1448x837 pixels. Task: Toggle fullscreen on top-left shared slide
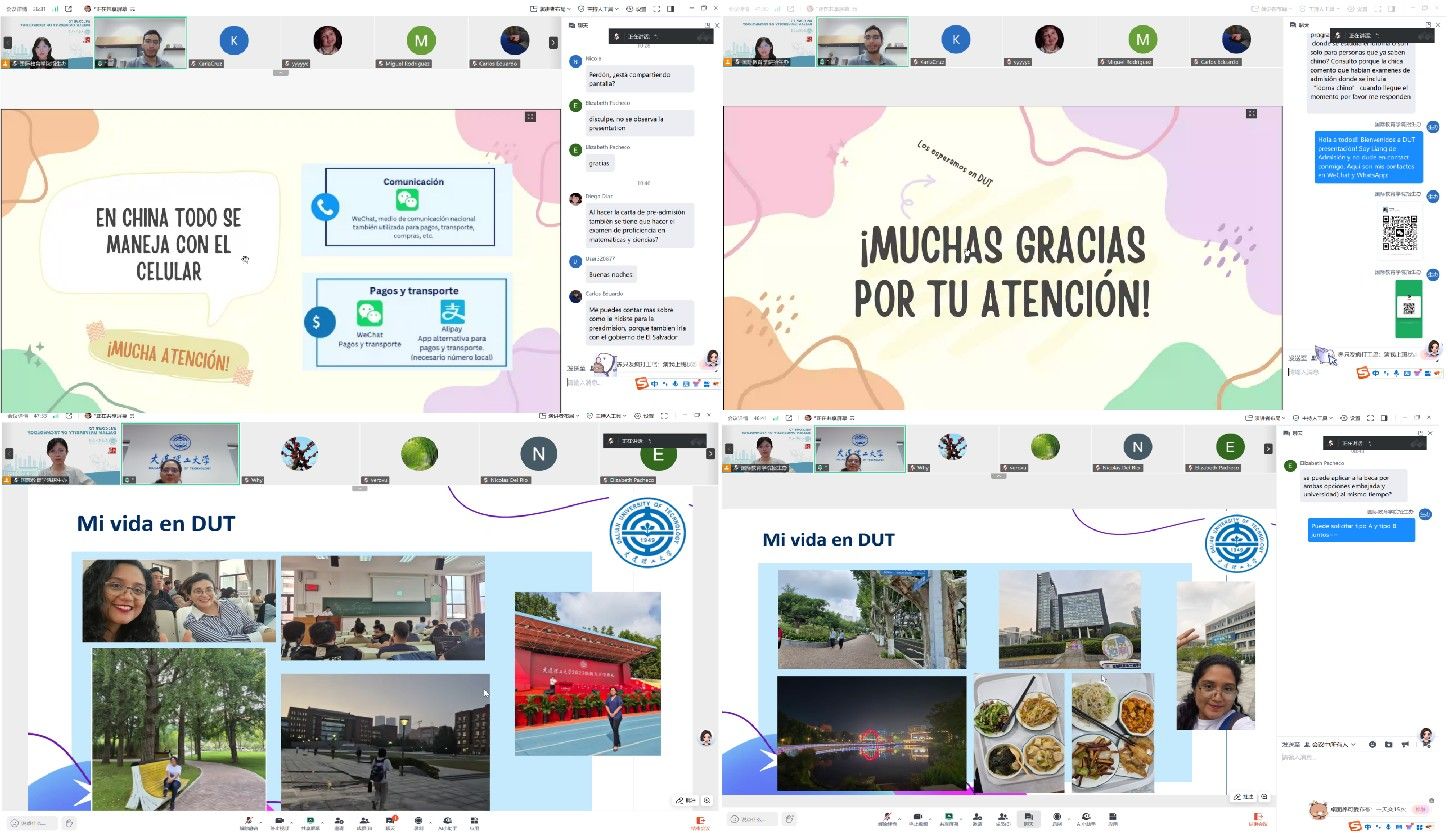pos(530,117)
